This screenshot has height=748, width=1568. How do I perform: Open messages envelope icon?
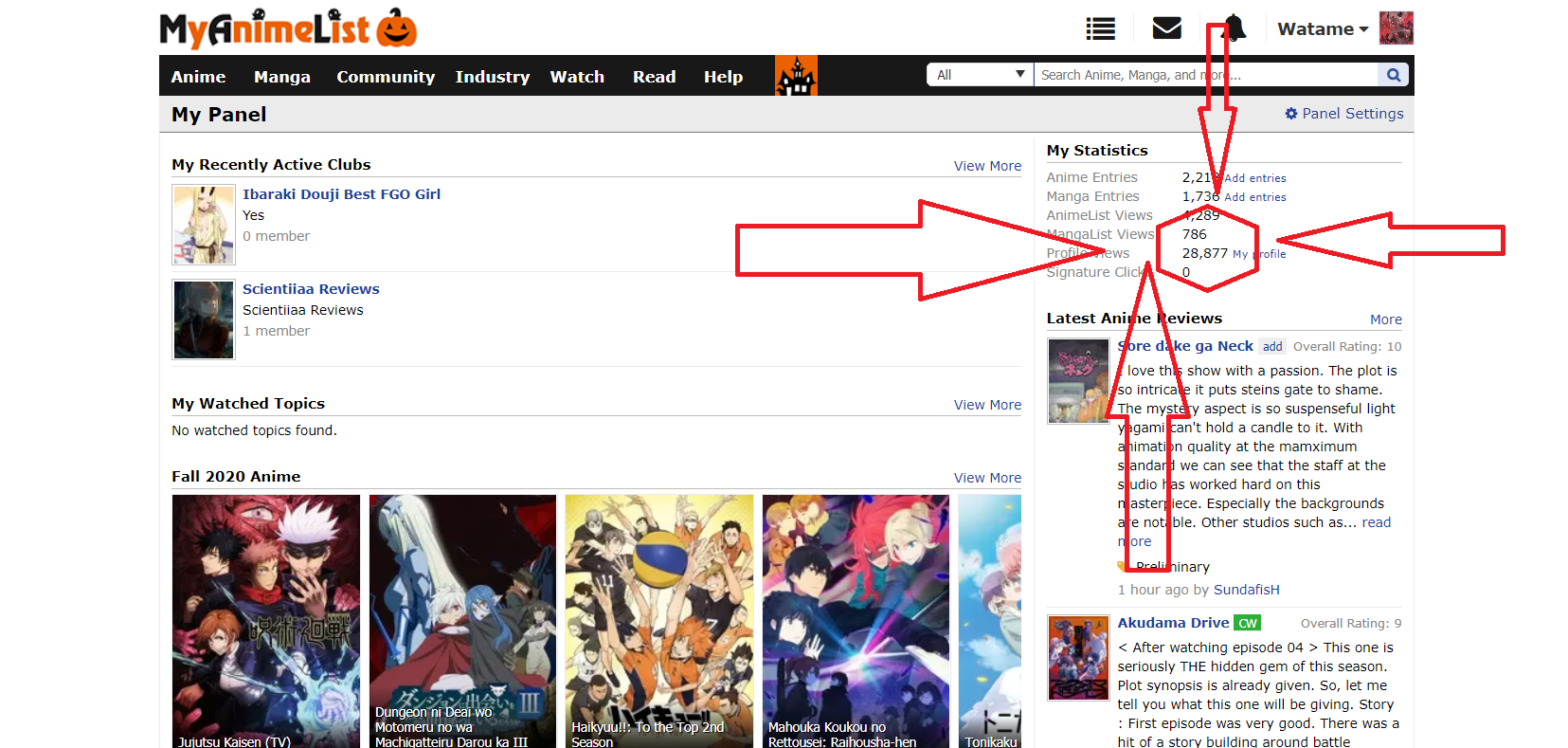click(x=1166, y=28)
